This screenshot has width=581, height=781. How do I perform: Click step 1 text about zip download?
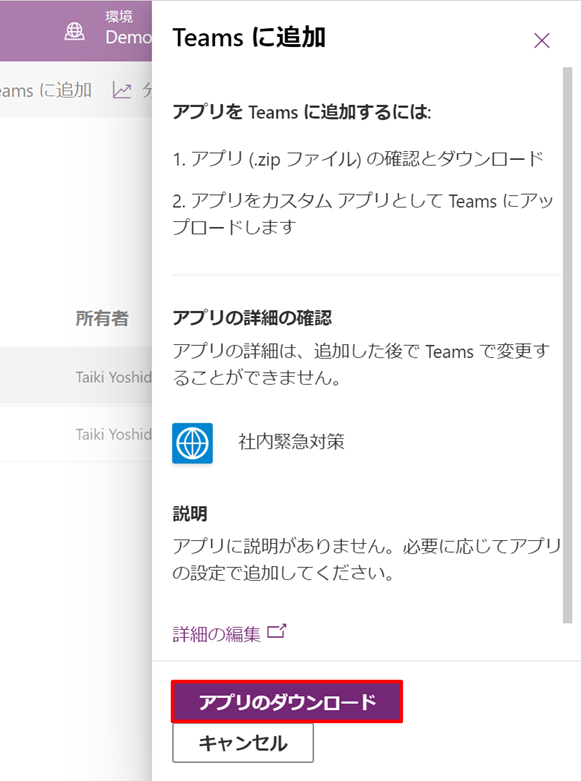click(358, 159)
